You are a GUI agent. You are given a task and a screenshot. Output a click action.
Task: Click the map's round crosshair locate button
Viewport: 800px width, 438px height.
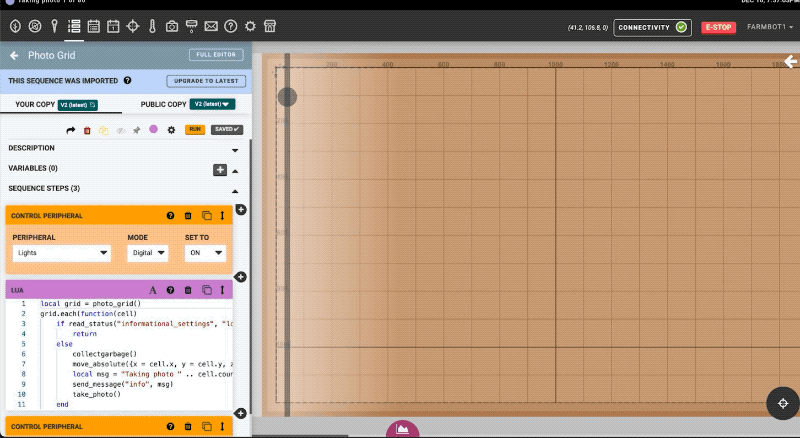click(783, 403)
